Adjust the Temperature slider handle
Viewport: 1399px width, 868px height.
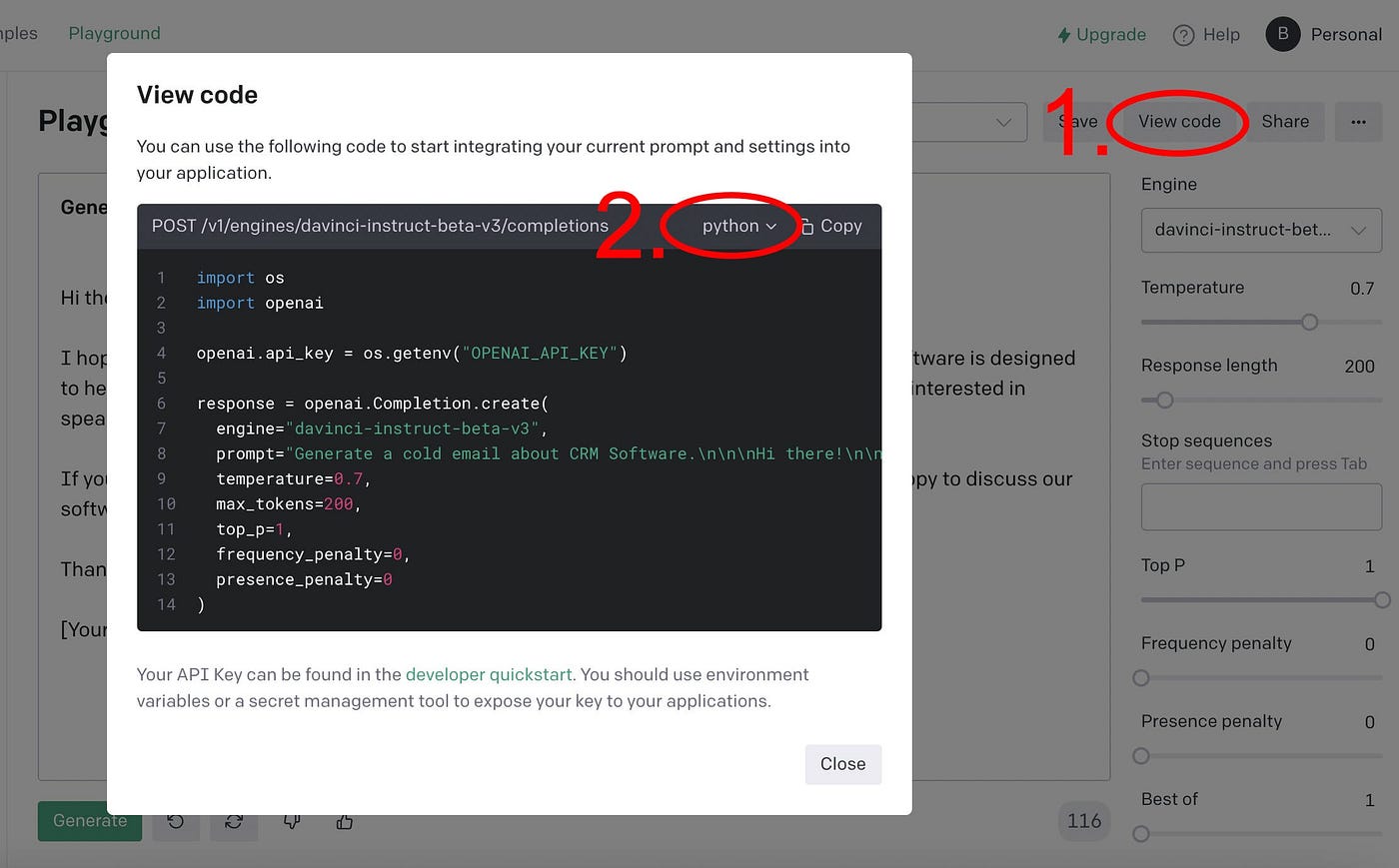tap(1309, 322)
